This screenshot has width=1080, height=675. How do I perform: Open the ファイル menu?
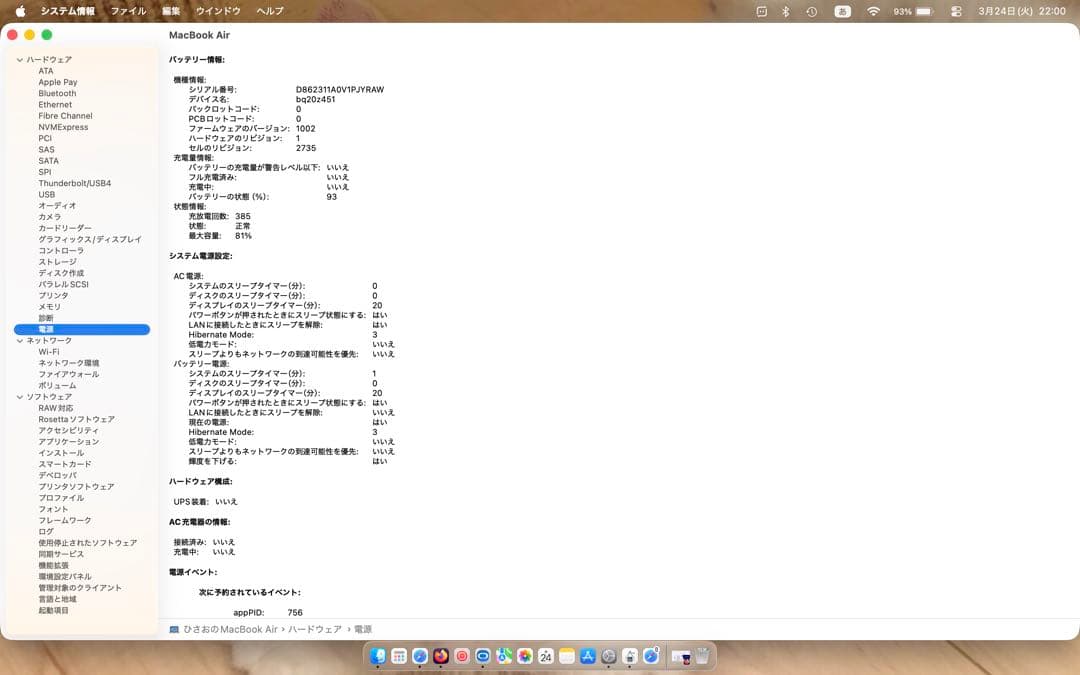[129, 11]
